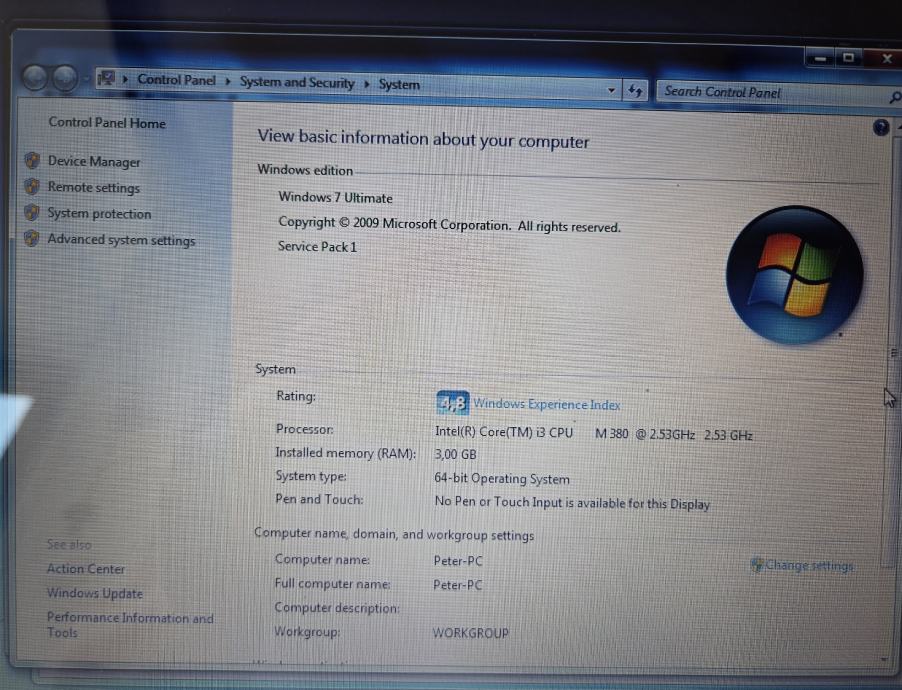The image size is (902, 690).
Task: Click the vertical scrollbar of the System page
Action: [x=893, y=351]
